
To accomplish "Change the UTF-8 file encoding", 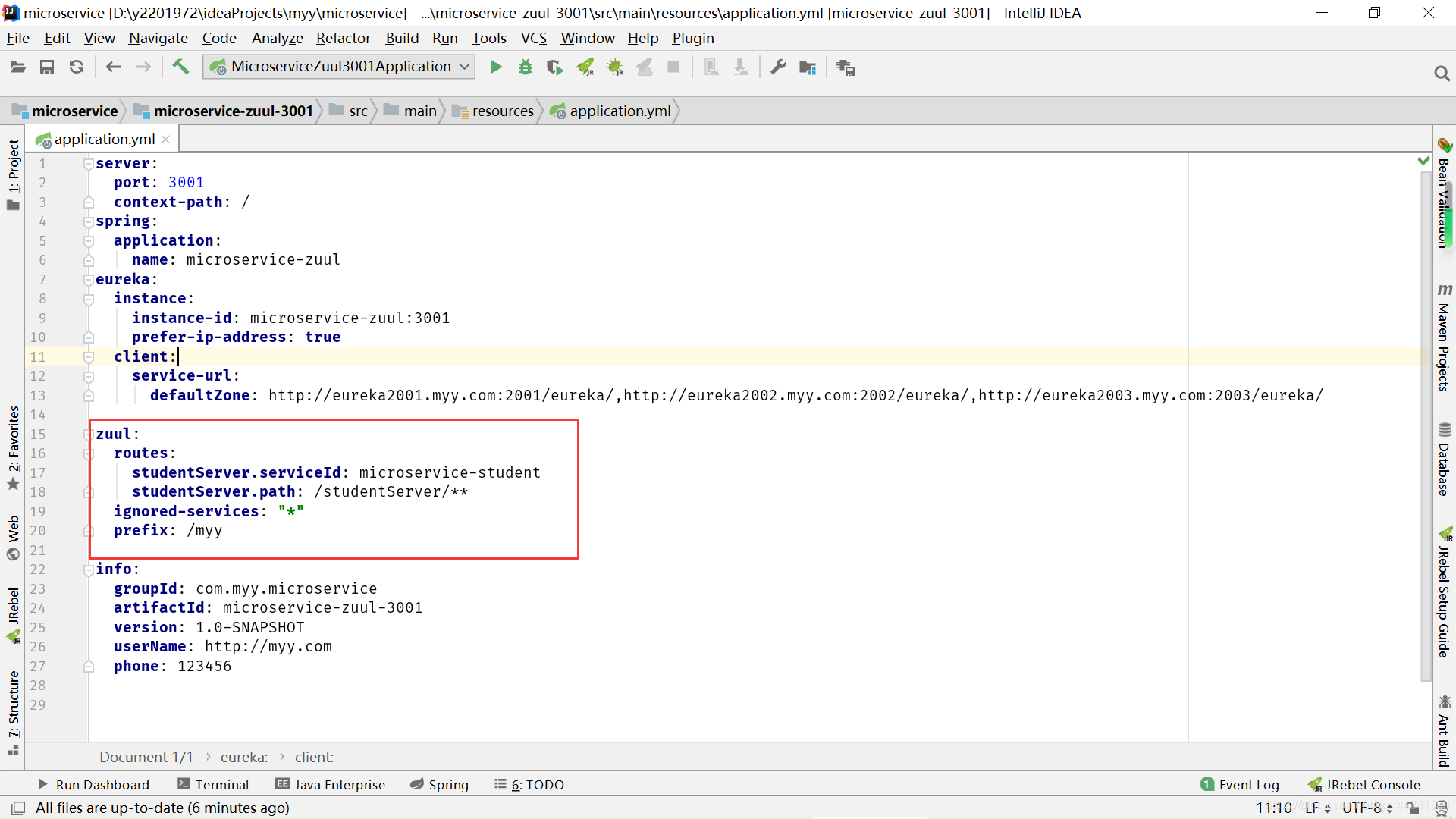I will (x=1367, y=808).
